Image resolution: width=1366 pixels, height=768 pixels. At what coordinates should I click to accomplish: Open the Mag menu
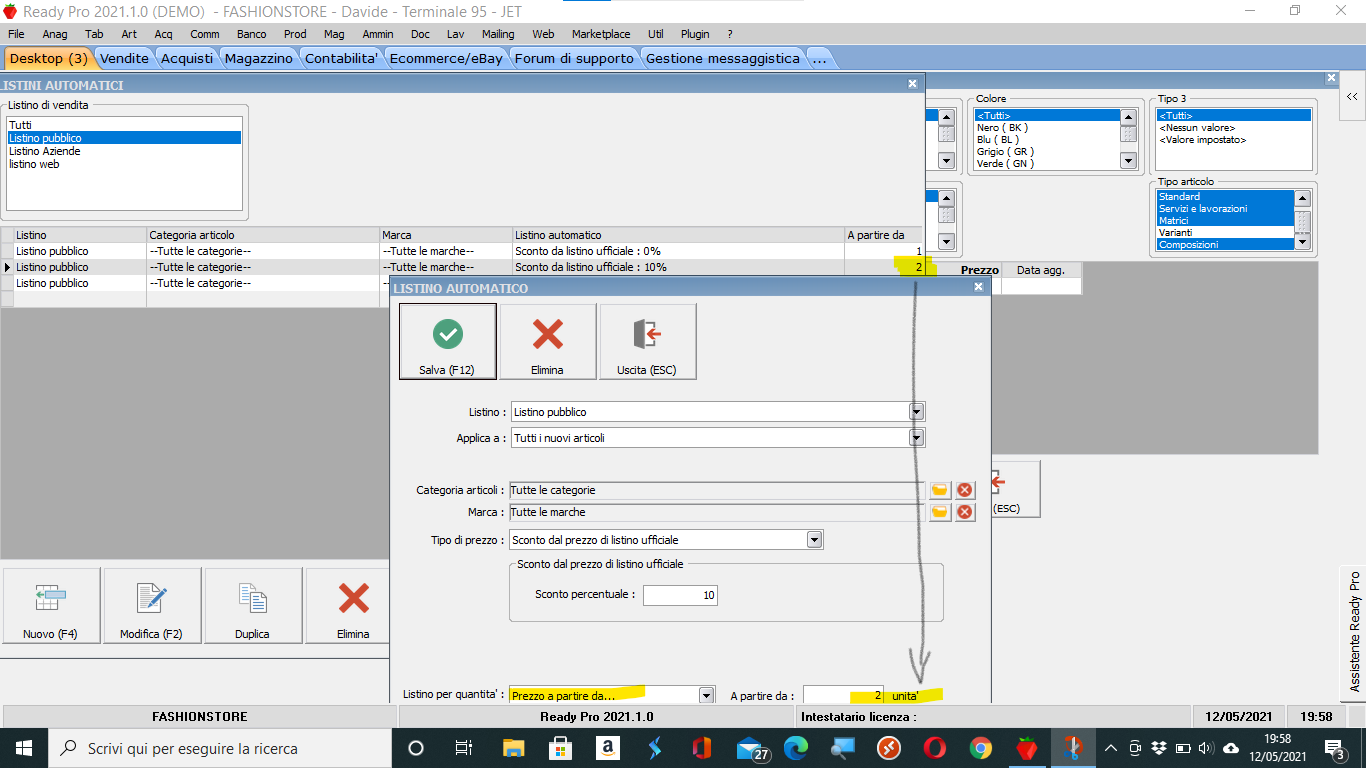pyautogui.click(x=334, y=34)
